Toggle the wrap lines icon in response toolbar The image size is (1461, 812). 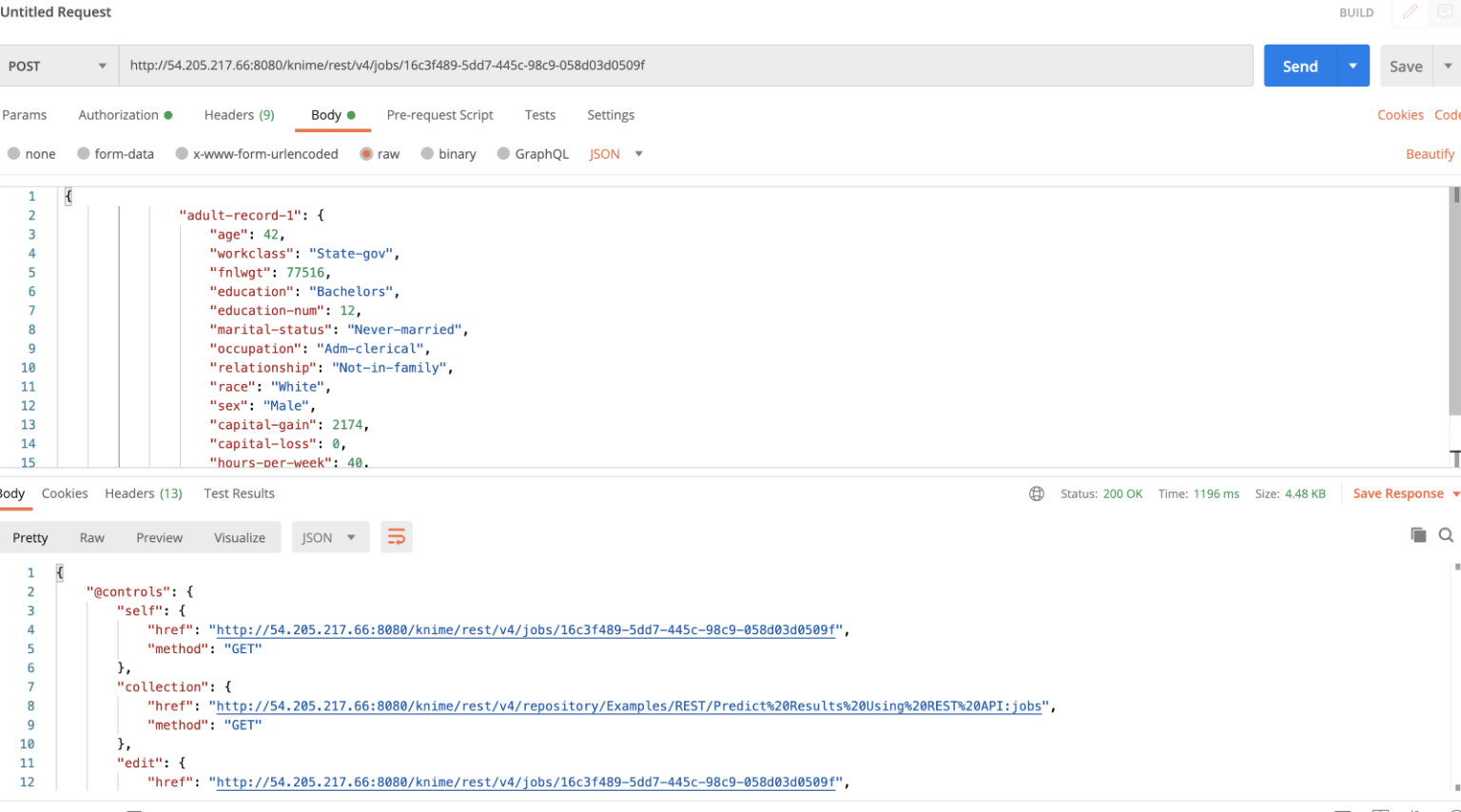[x=397, y=537]
